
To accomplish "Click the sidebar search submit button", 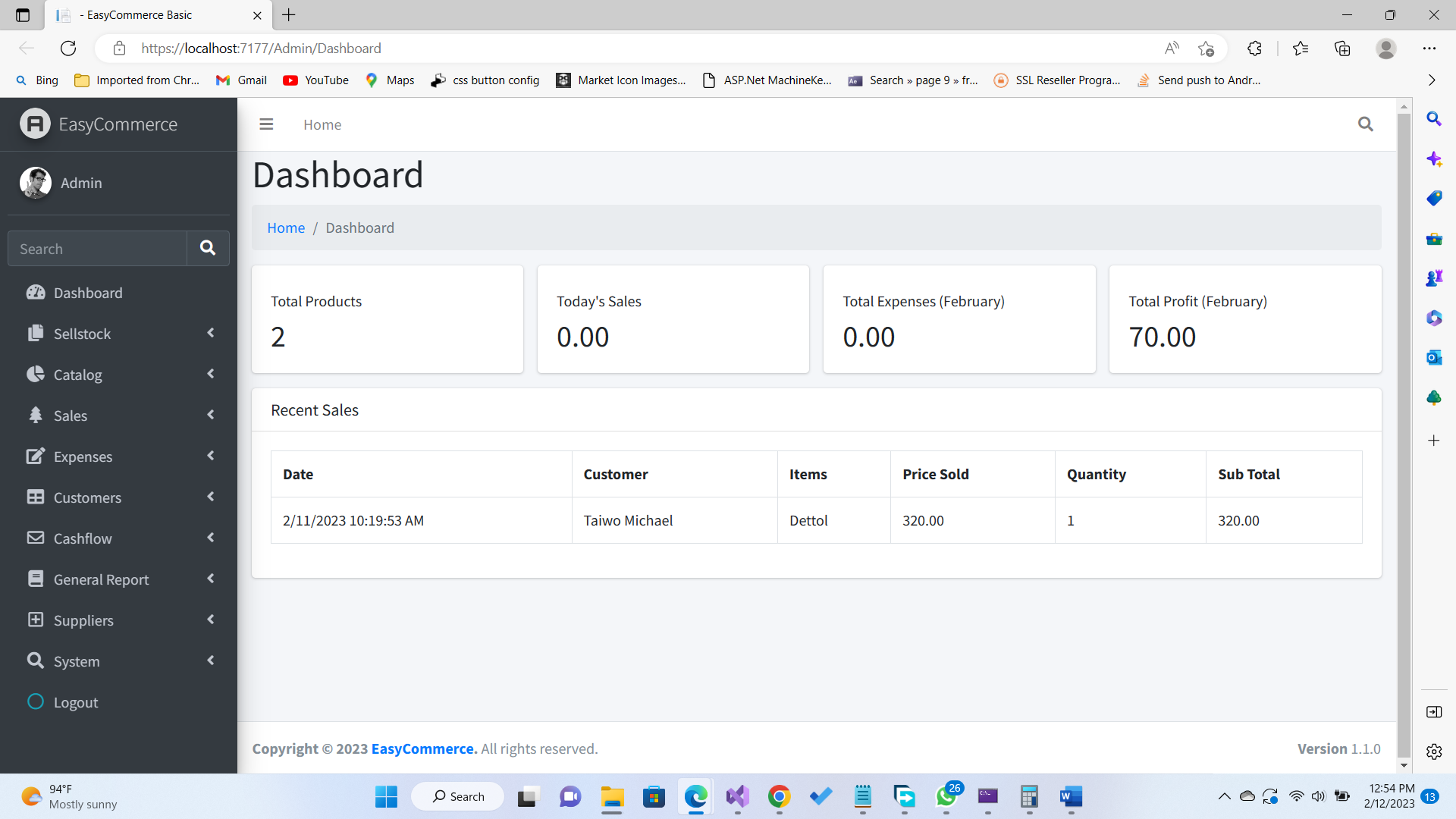I will 208,248.
